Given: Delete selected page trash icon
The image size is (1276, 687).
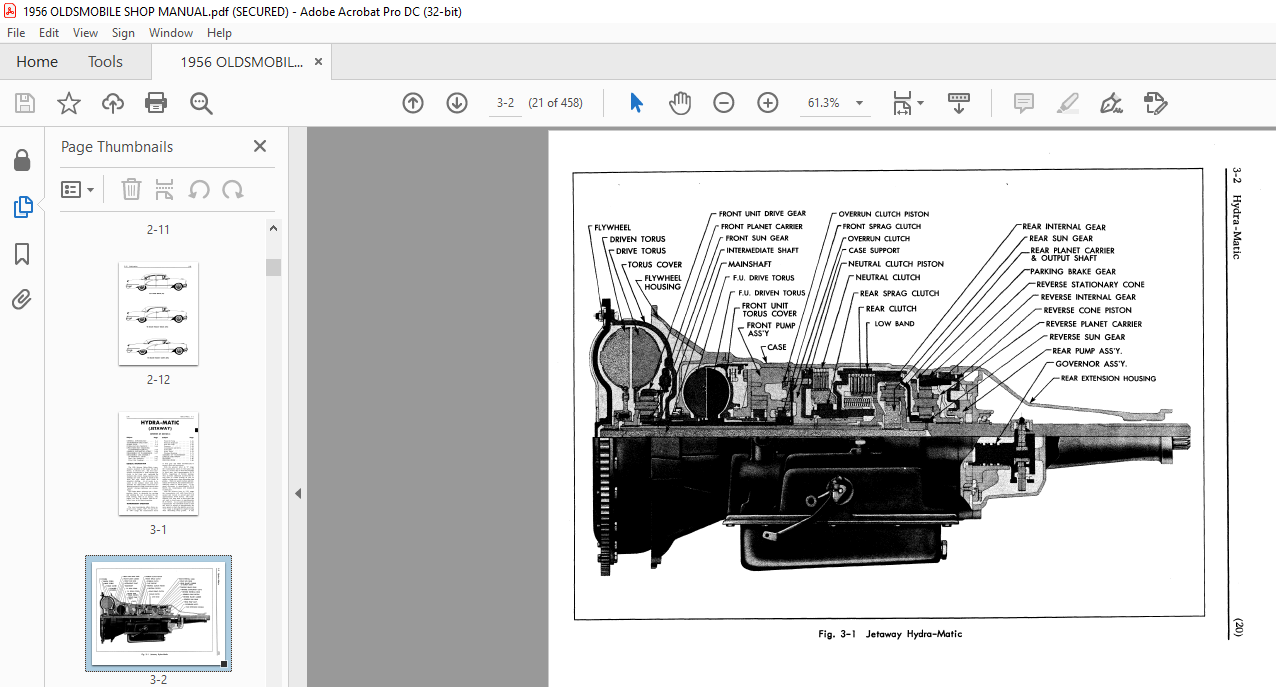Looking at the screenshot, I should click(131, 189).
